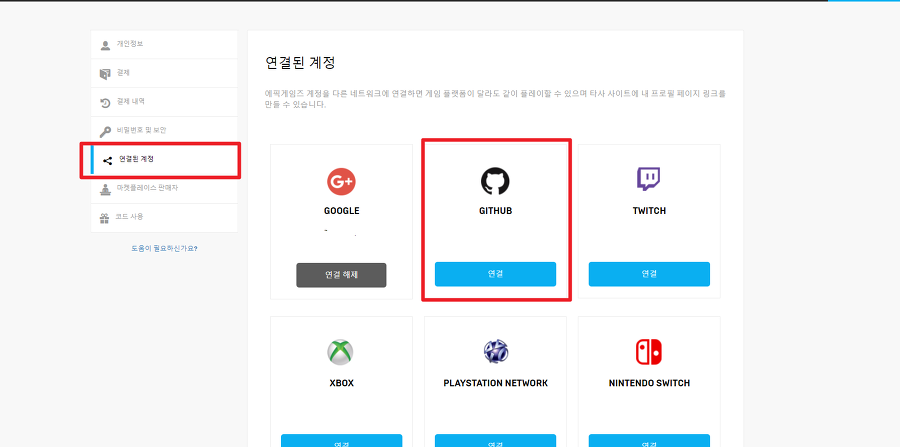Click the NINTENDO SWITCH card label
Image resolution: width=900 pixels, height=447 pixels.
[649, 383]
